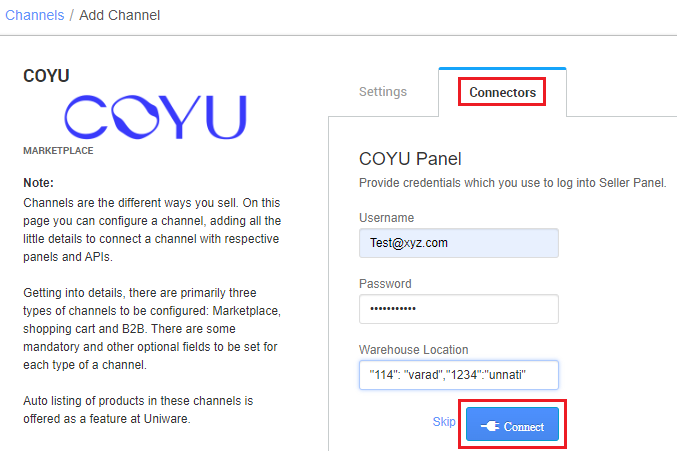Switch to the Settings tab
677x469 pixels.
point(383,92)
